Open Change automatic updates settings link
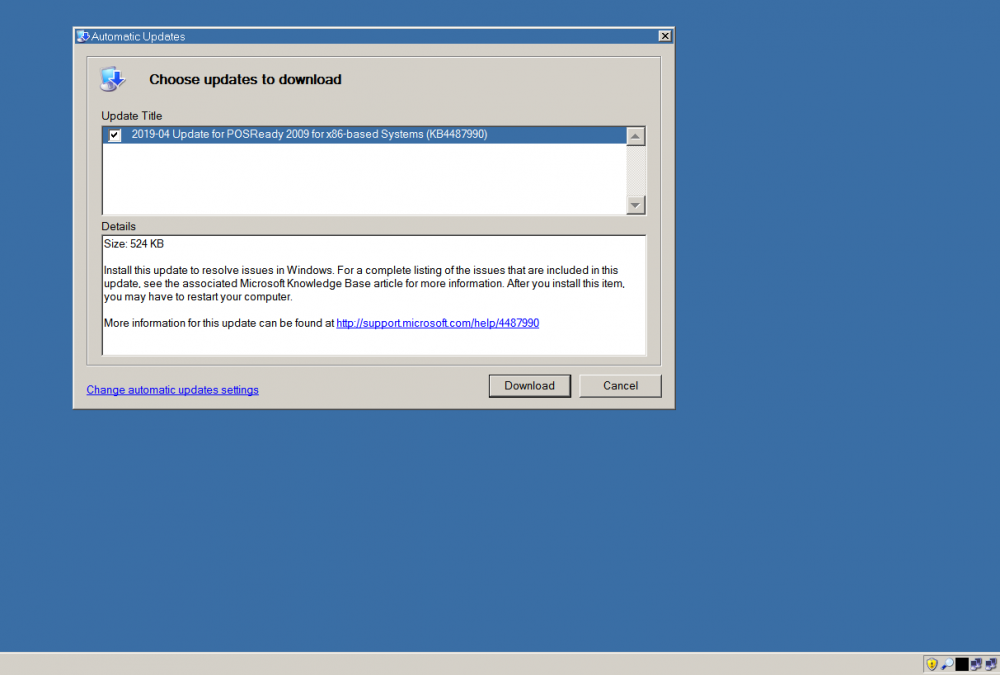The image size is (1000, 675). tap(172, 390)
